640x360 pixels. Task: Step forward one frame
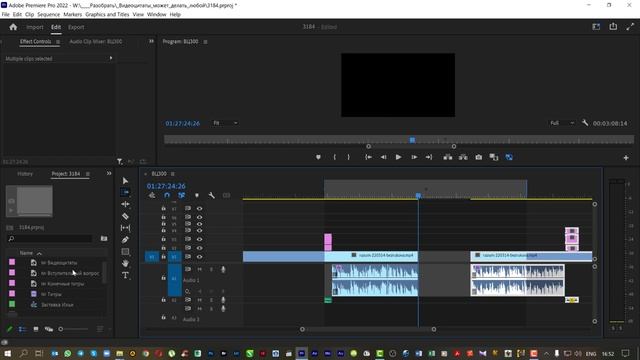point(414,157)
